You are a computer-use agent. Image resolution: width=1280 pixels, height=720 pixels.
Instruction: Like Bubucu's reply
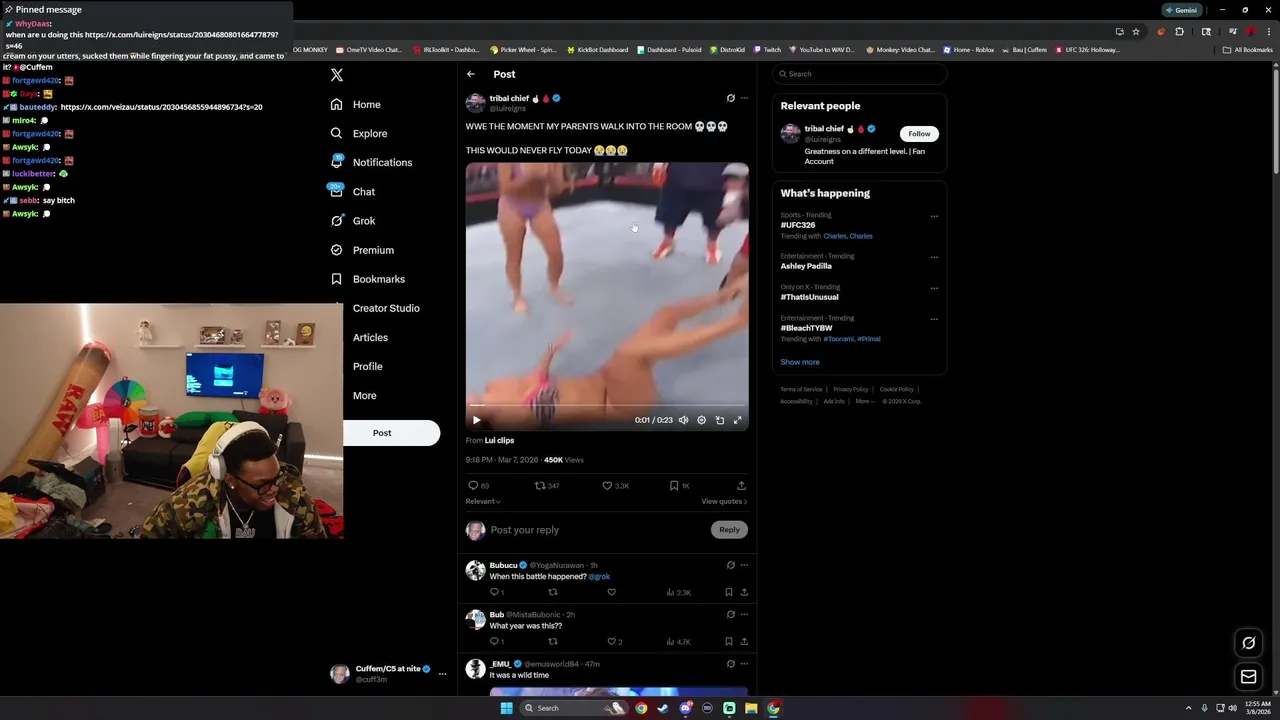coord(612,592)
